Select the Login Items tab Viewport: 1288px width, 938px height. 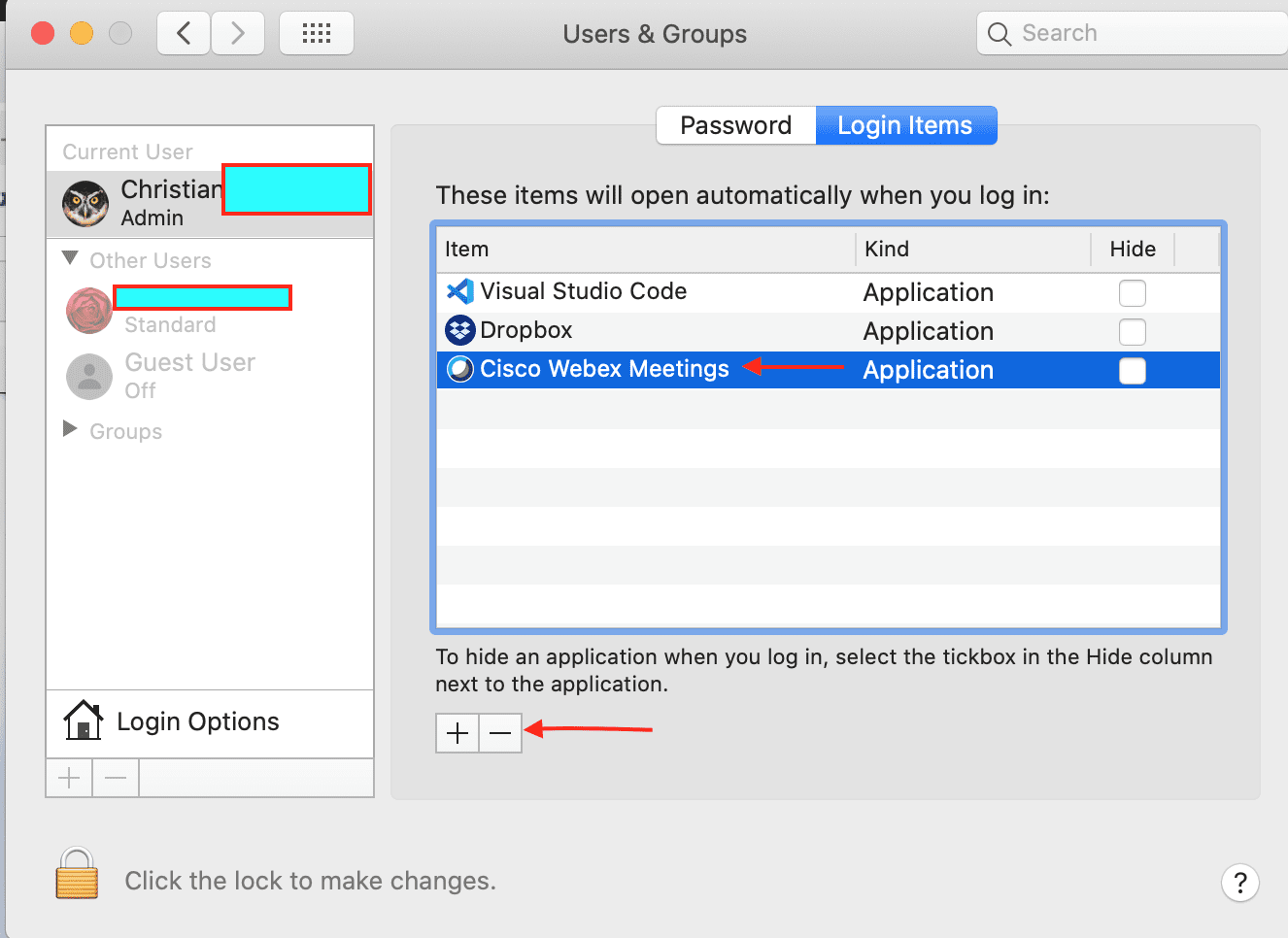[905, 125]
